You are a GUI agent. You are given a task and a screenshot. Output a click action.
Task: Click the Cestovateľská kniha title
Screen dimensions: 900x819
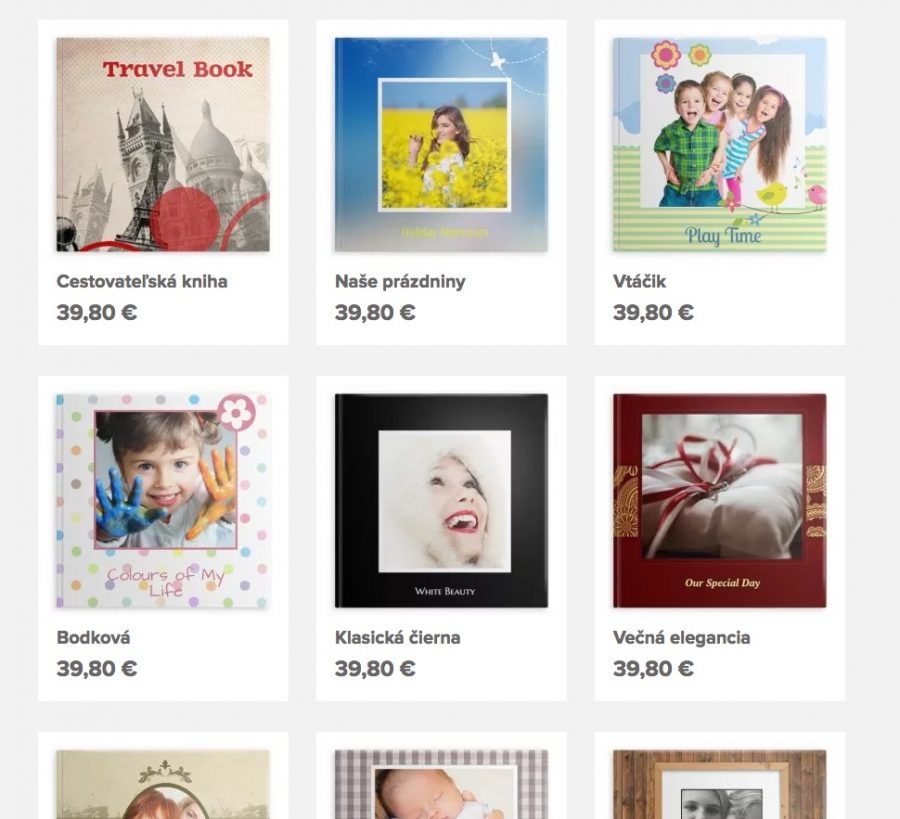pos(142,281)
